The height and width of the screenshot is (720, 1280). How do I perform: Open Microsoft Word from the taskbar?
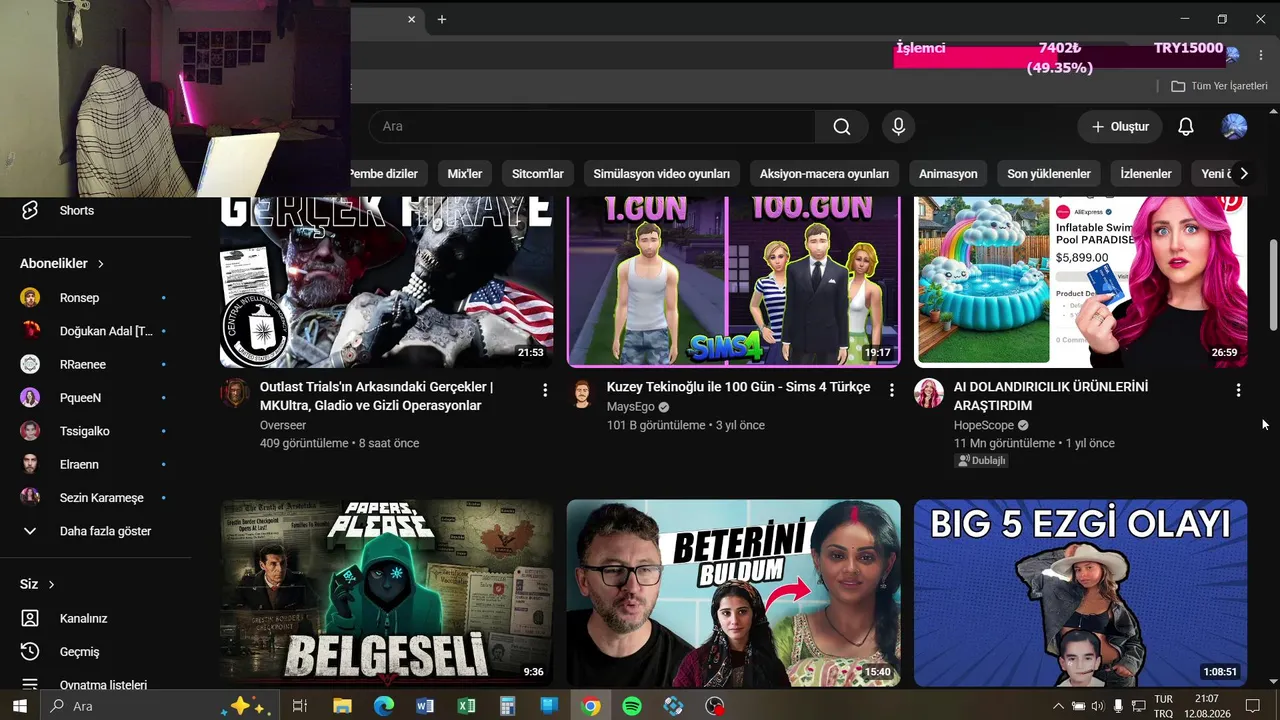coord(425,706)
